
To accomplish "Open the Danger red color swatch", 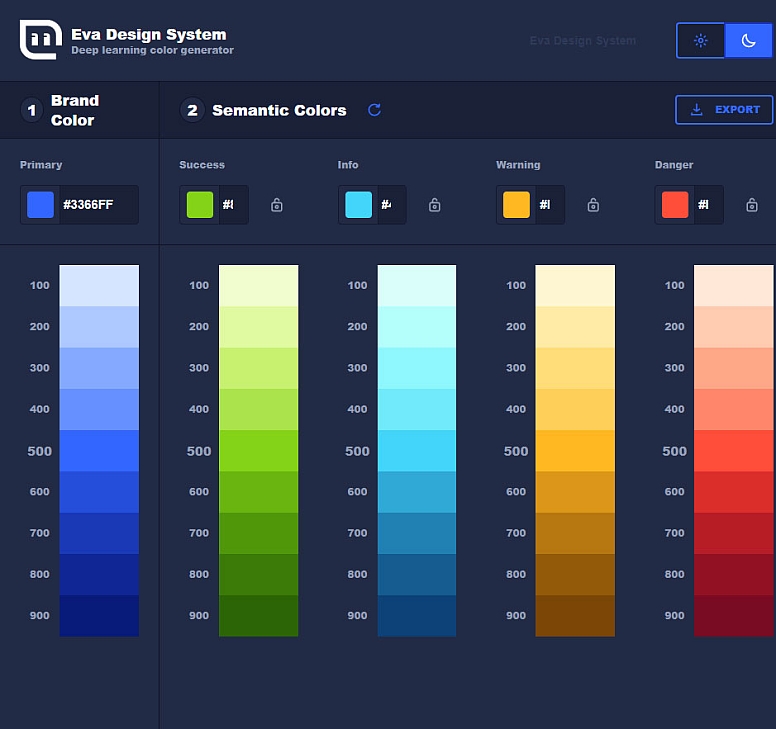I will pyautogui.click(x=675, y=205).
